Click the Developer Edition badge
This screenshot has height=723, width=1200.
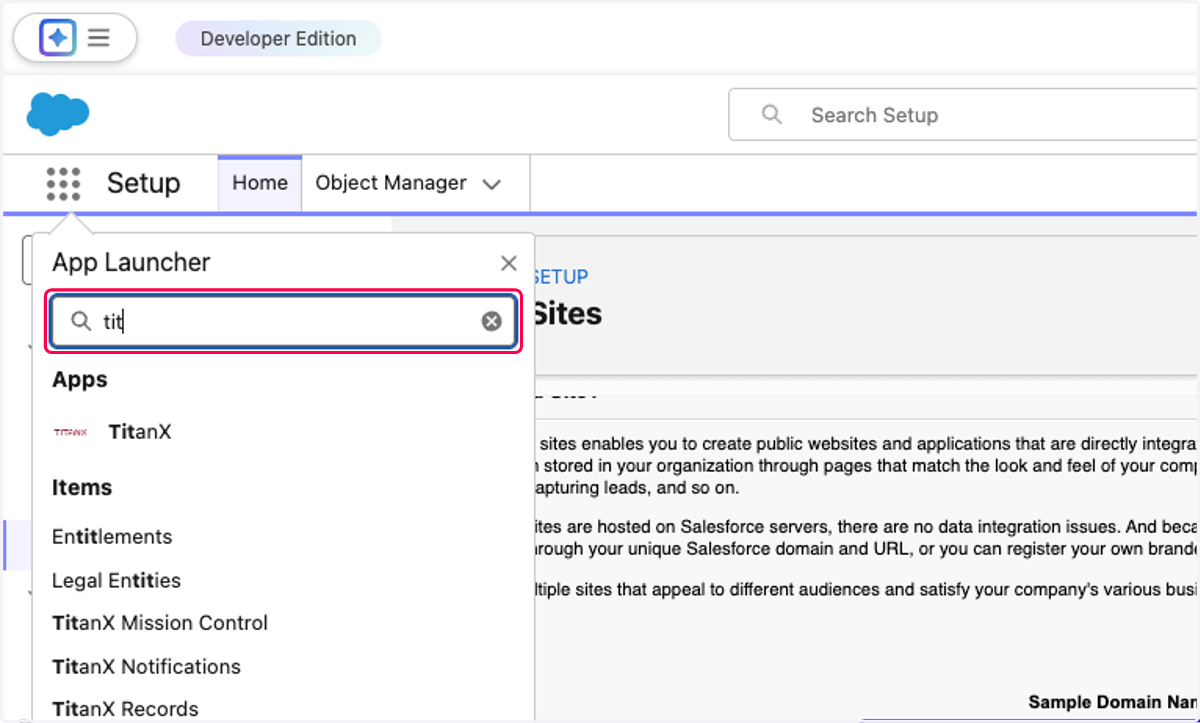tap(278, 39)
